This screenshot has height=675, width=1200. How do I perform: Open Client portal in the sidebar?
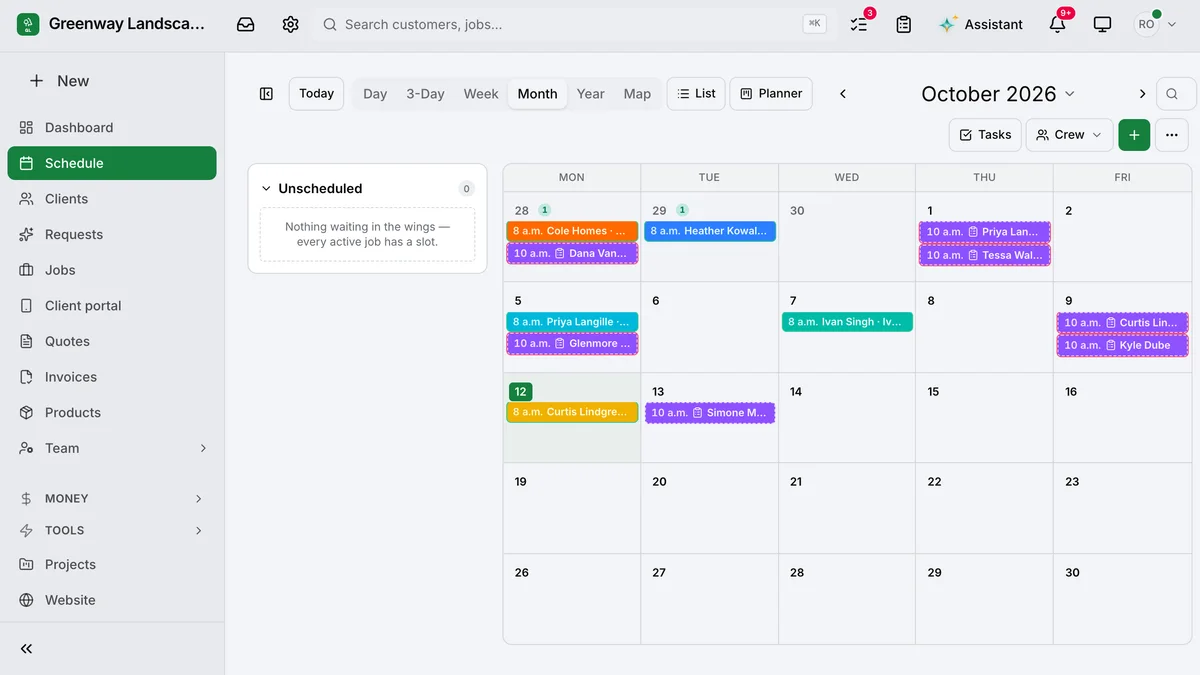[x=112, y=306]
